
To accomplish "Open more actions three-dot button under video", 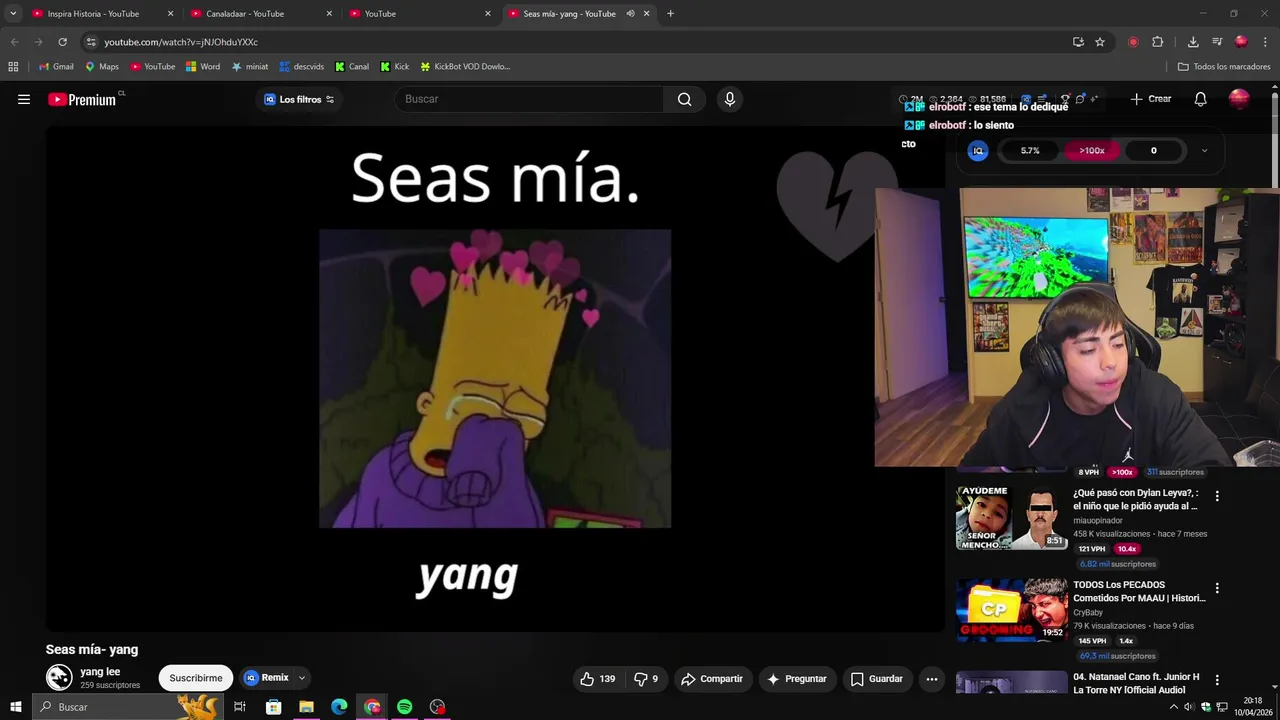I will click(932, 679).
